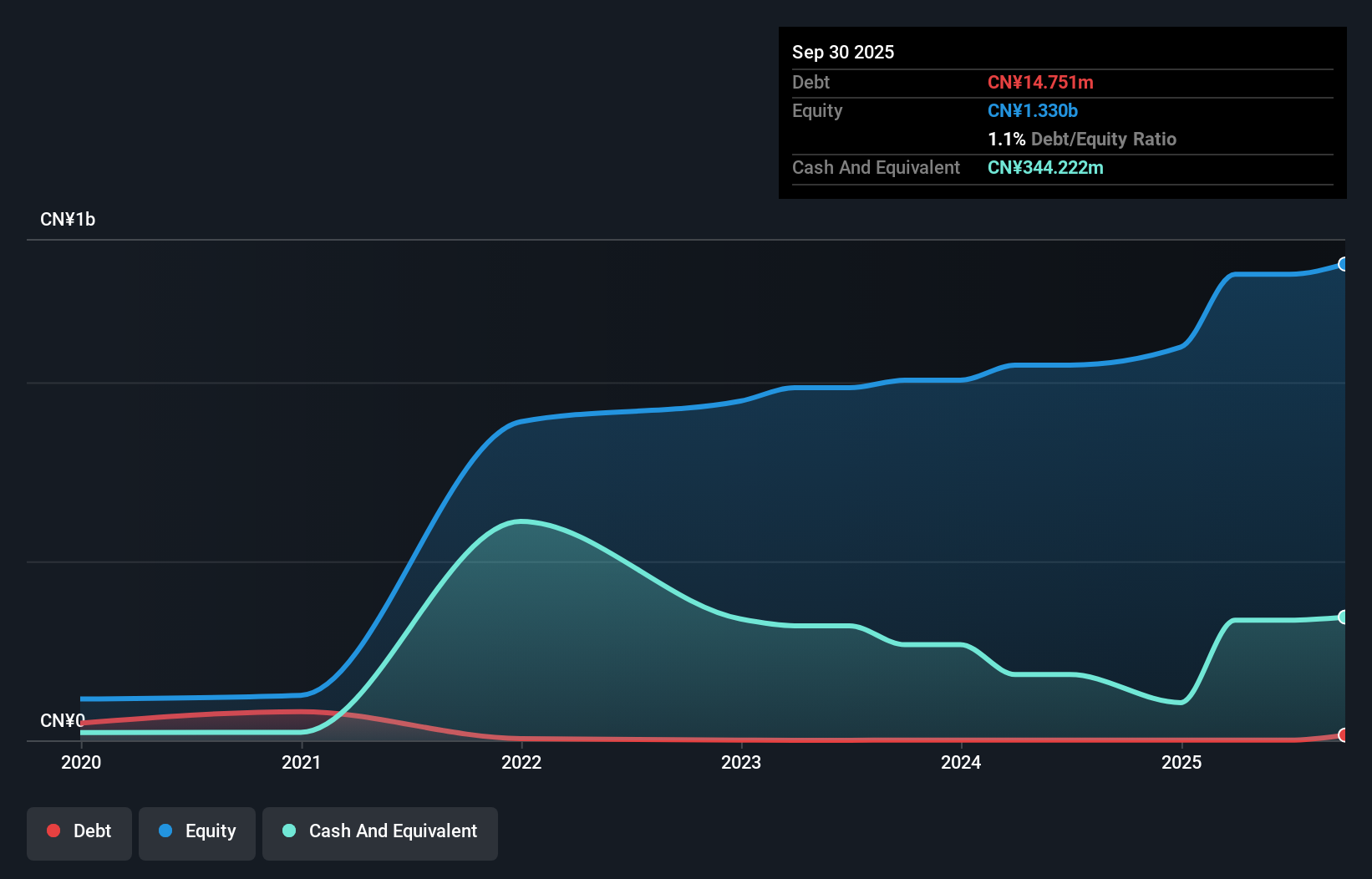1372x879 pixels.
Task: Click the blue Equity legend dot
Action: tap(165, 831)
